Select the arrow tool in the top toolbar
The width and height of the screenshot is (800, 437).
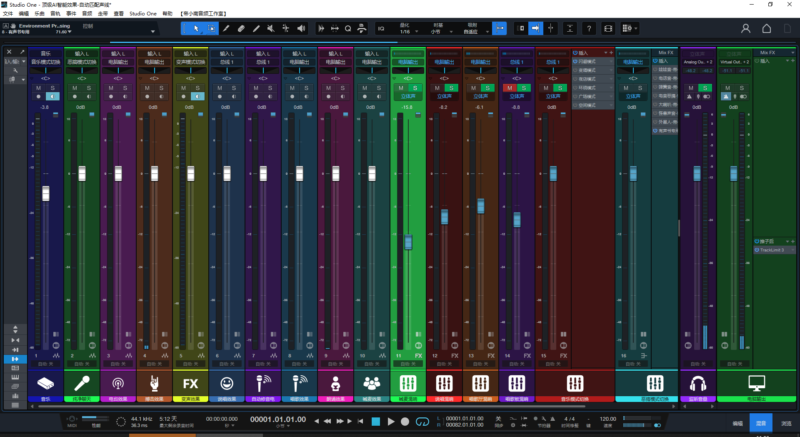[x=196, y=28]
